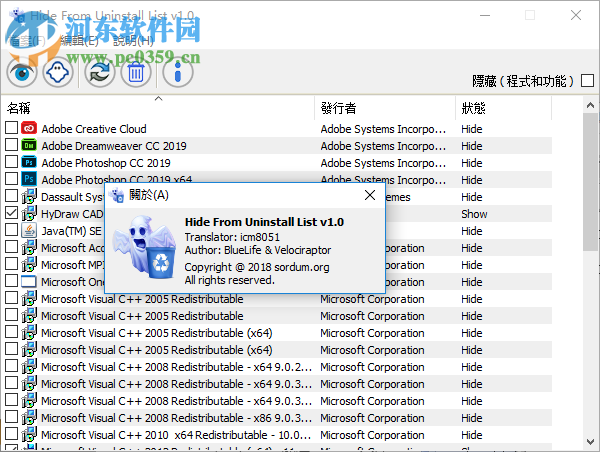Click the Author: BlueLife & Velociraptor line
The image size is (600, 452).
coord(258,250)
